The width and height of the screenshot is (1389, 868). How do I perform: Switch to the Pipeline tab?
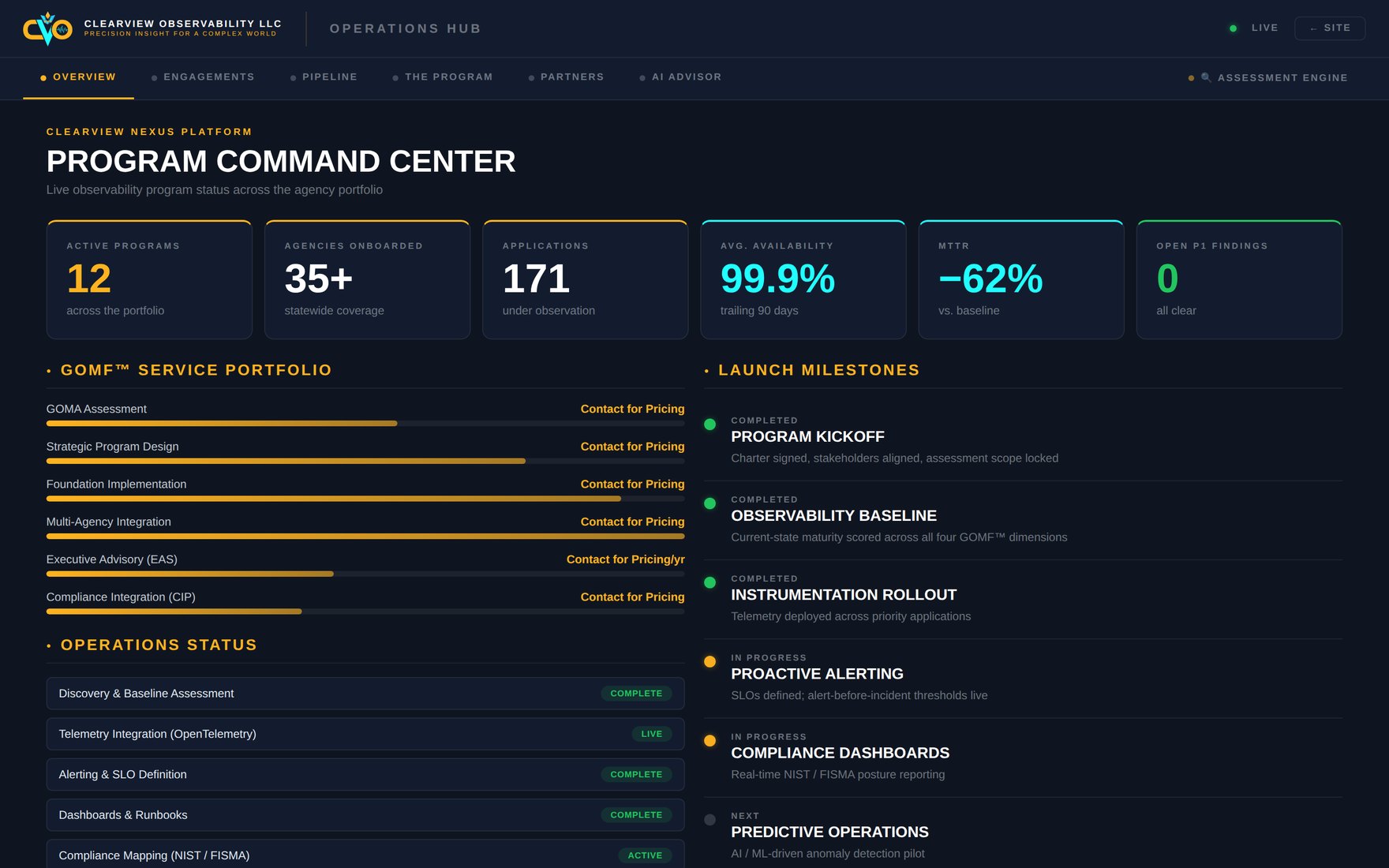[324, 77]
